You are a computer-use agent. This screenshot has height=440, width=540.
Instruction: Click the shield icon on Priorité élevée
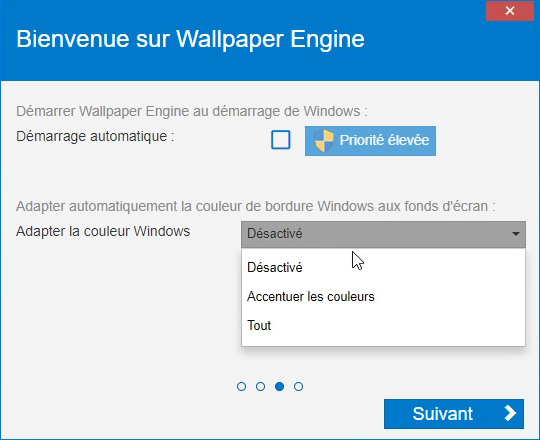[x=324, y=140]
